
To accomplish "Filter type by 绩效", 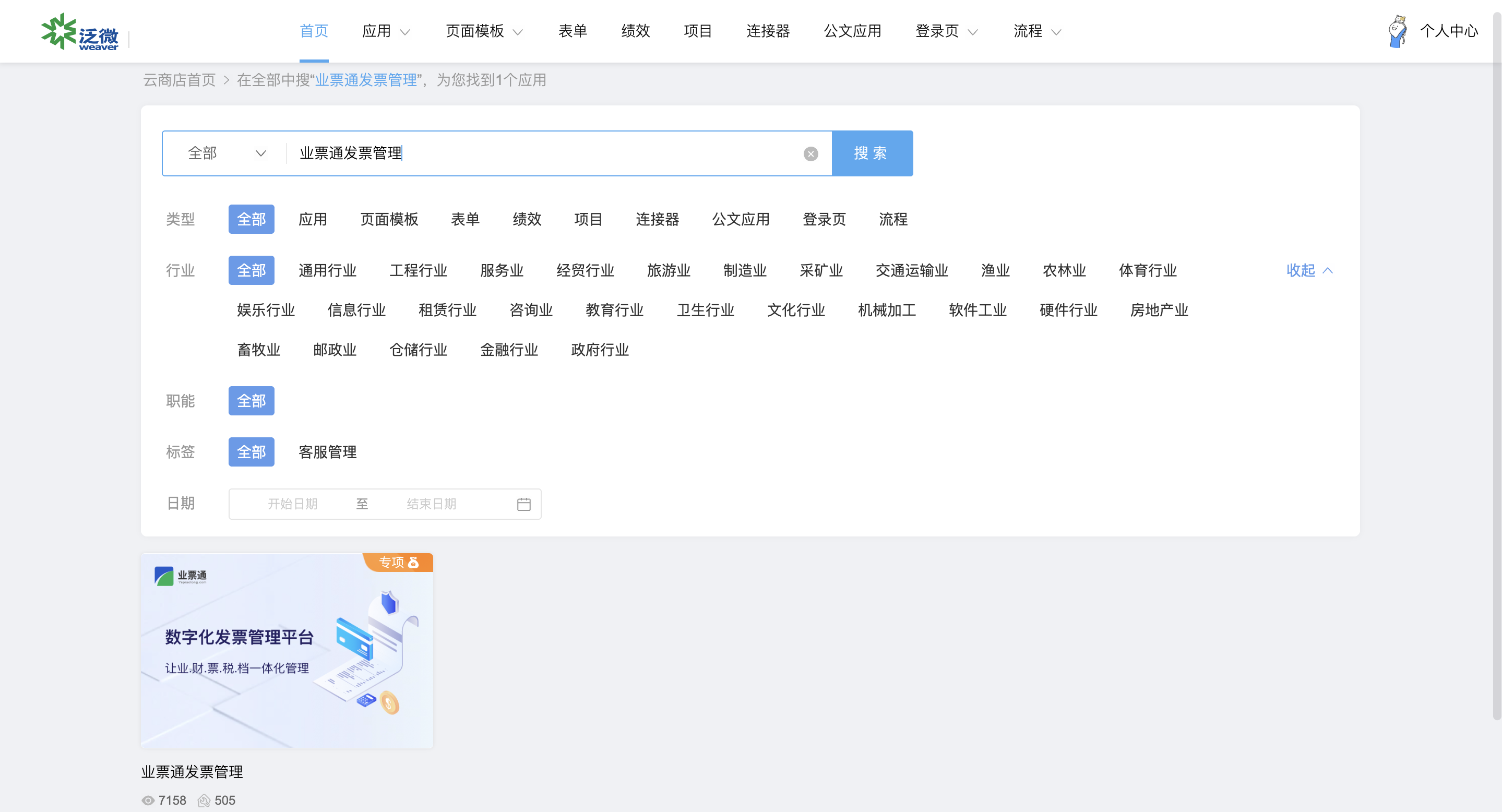I will tap(527, 219).
